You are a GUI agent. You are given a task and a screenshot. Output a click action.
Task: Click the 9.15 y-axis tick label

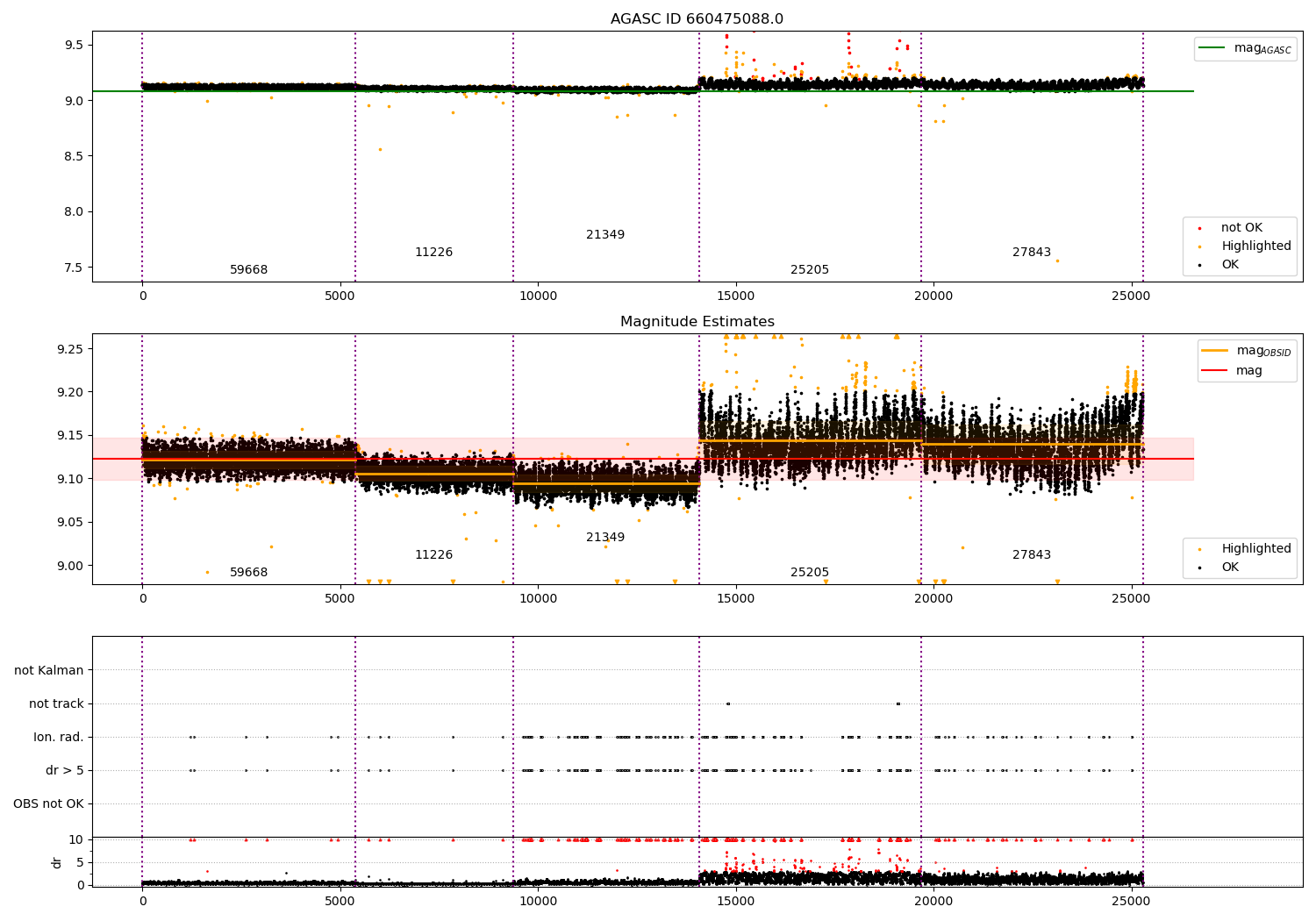pyautogui.click(x=71, y=436)
